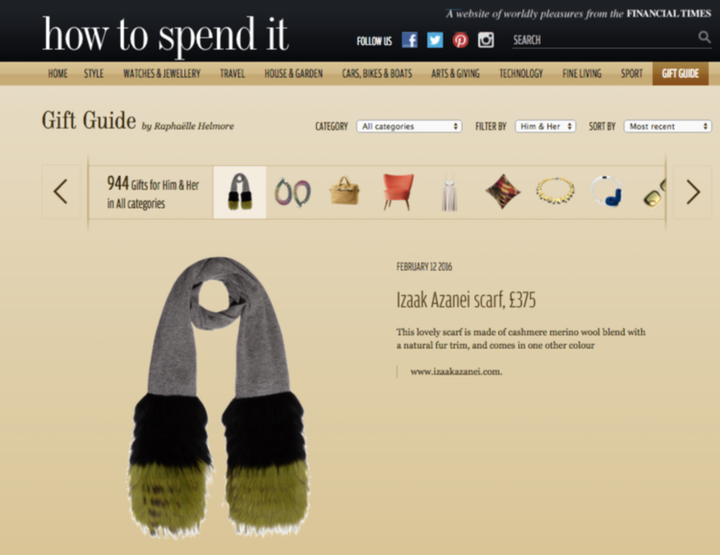Image resolution: width=720 pixels, height=555 pixels.
Task: Open the Watches & Jewellery menu
Action: coord(162,73)
